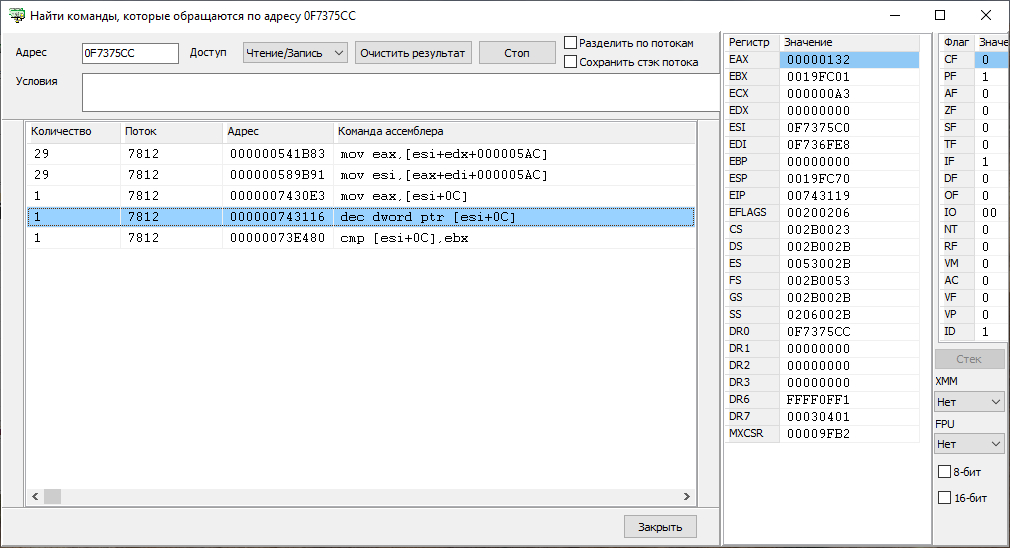Toggle the 8-бит checkbox
The height and width of the screenshot is (548, 1010).
[x=944, y=472]
